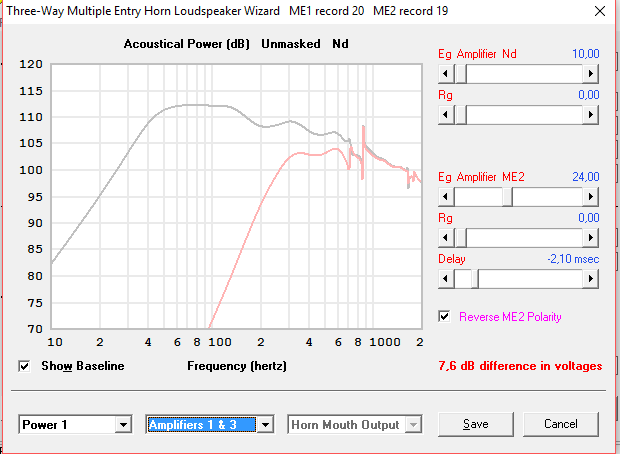Click the Nd amplifier Rg slider thumb
620x454 pixels.
pyautogui.click(x=461, y=115)
